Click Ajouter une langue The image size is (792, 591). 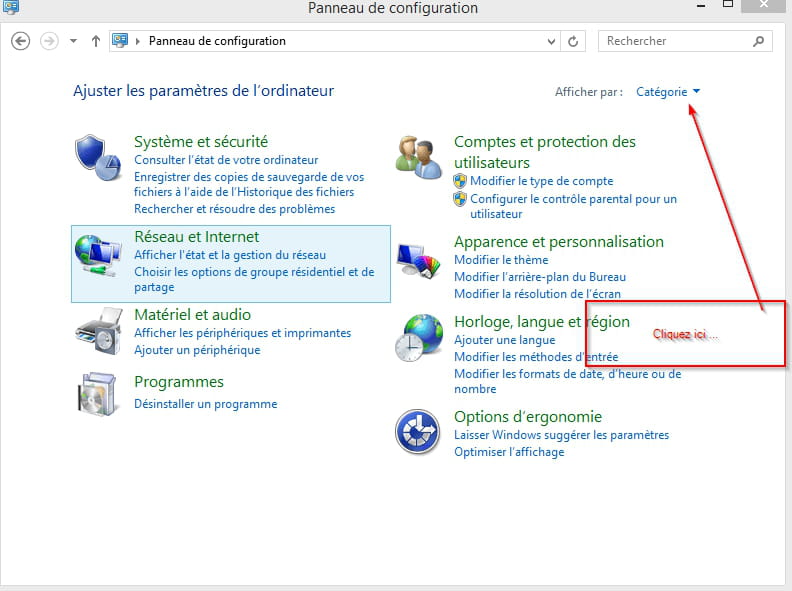click(x=505, y=340)
